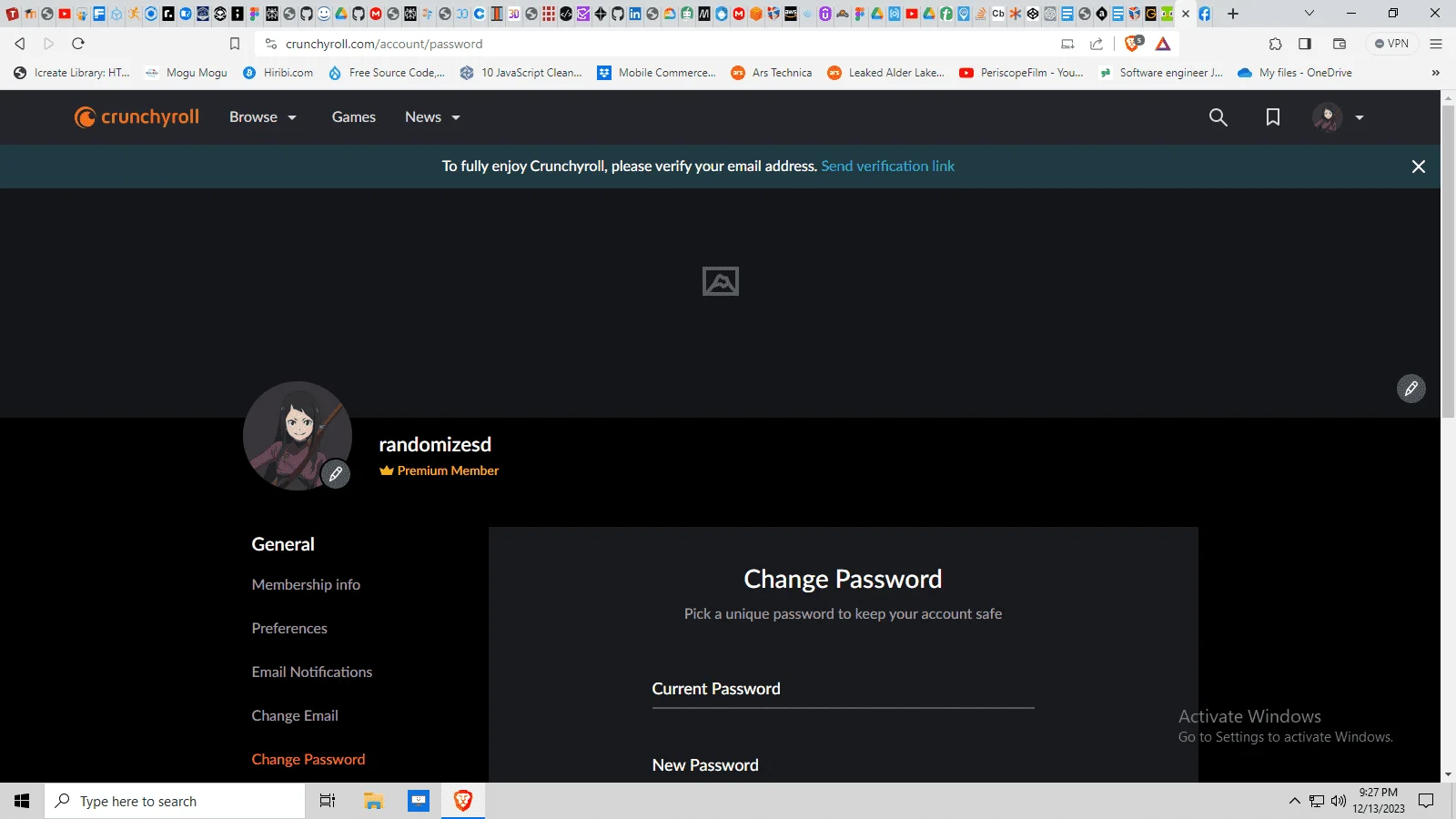Open the Install app icon in address bar

[x=1067, y=44]
